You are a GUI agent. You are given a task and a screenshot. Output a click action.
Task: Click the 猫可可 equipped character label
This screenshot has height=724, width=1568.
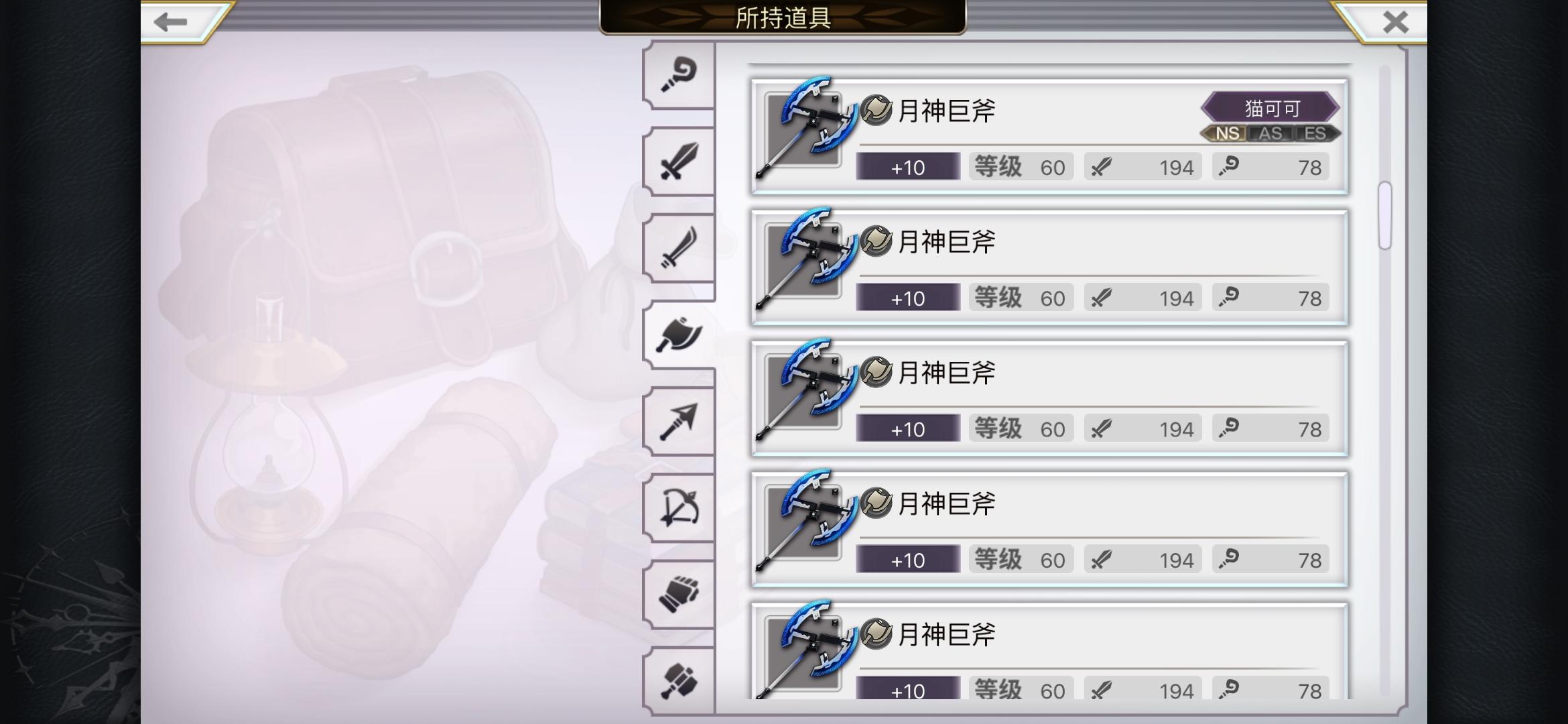coord(1271,108)
